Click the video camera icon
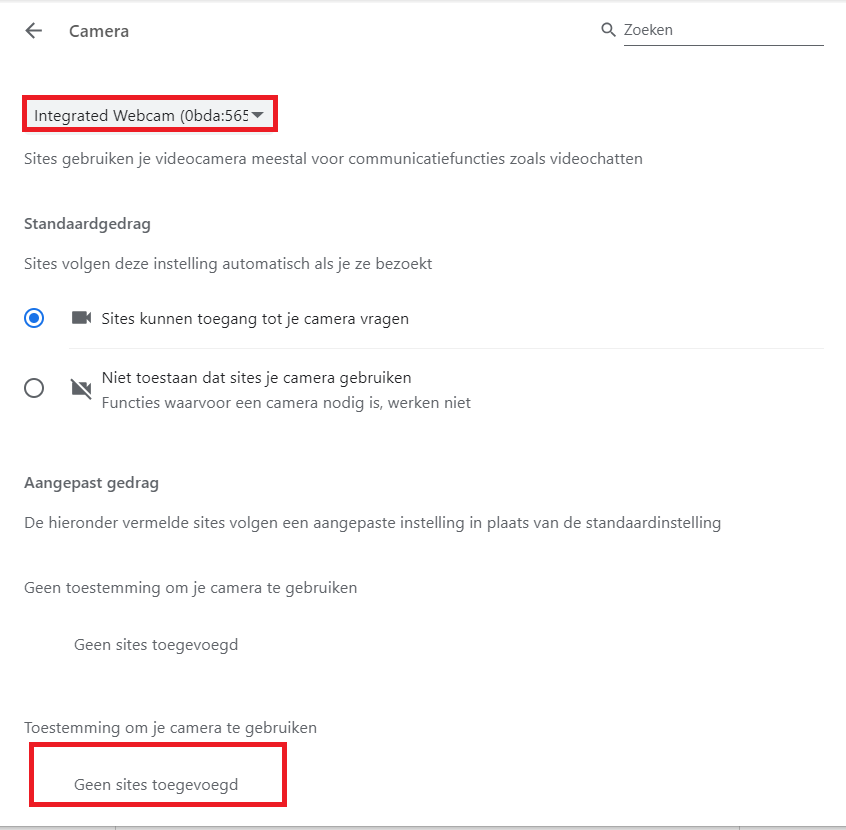Image resolution: width=846 pixels, height=830 pixels. pos(81,318)
